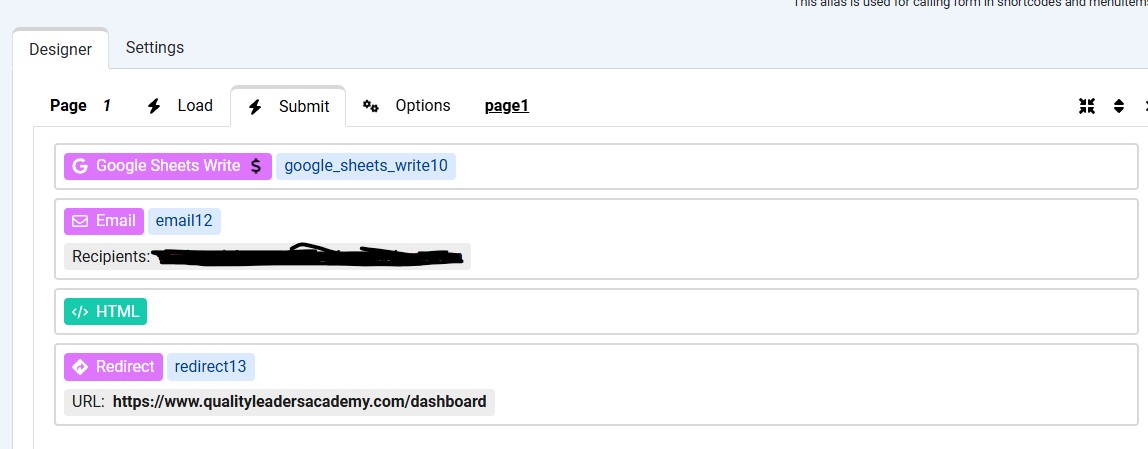
Task: Click the dollar sign icon on Google Sheets Write
Action: (x=256, y=166)
